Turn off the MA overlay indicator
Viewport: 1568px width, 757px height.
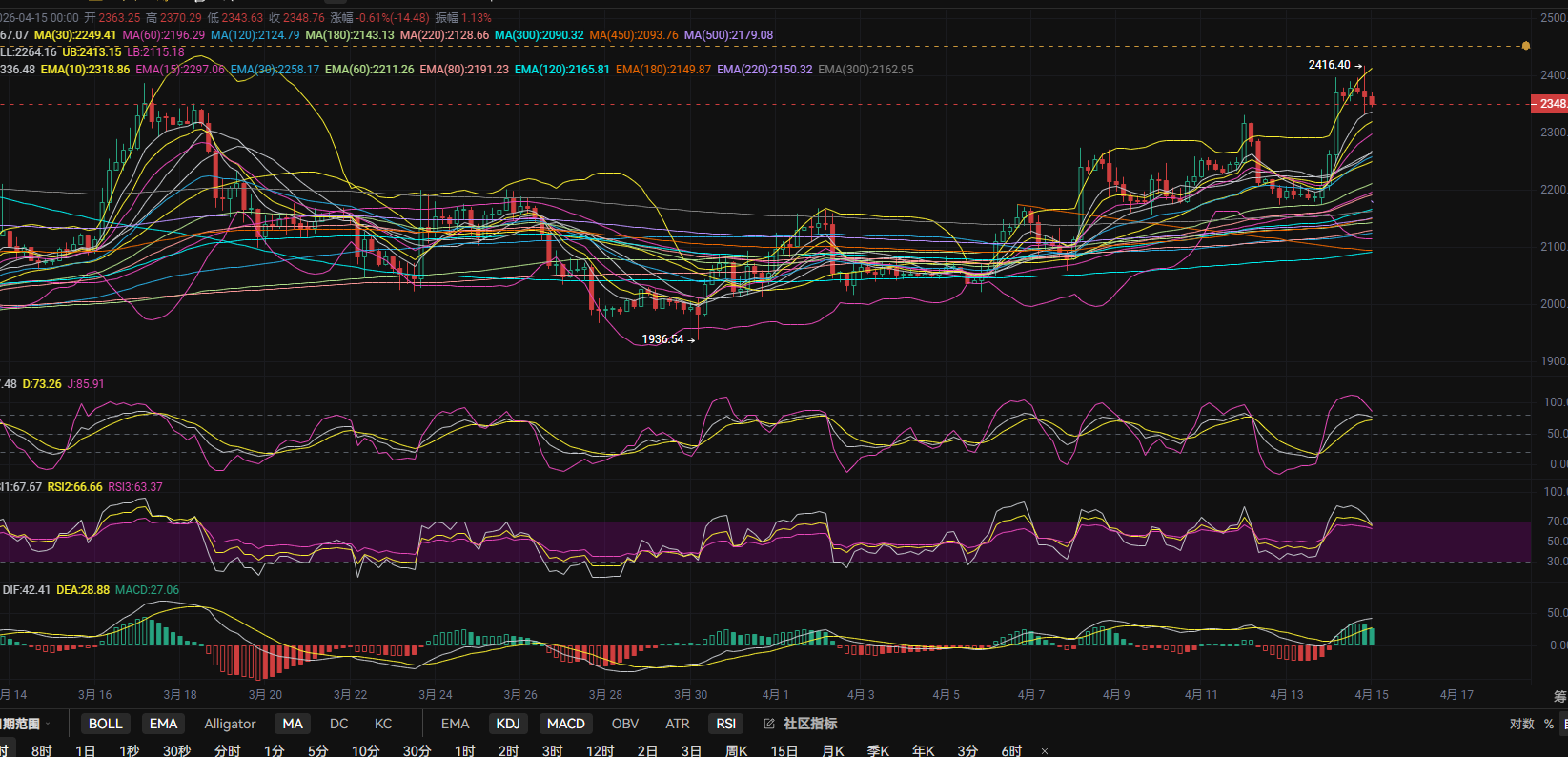293,724
